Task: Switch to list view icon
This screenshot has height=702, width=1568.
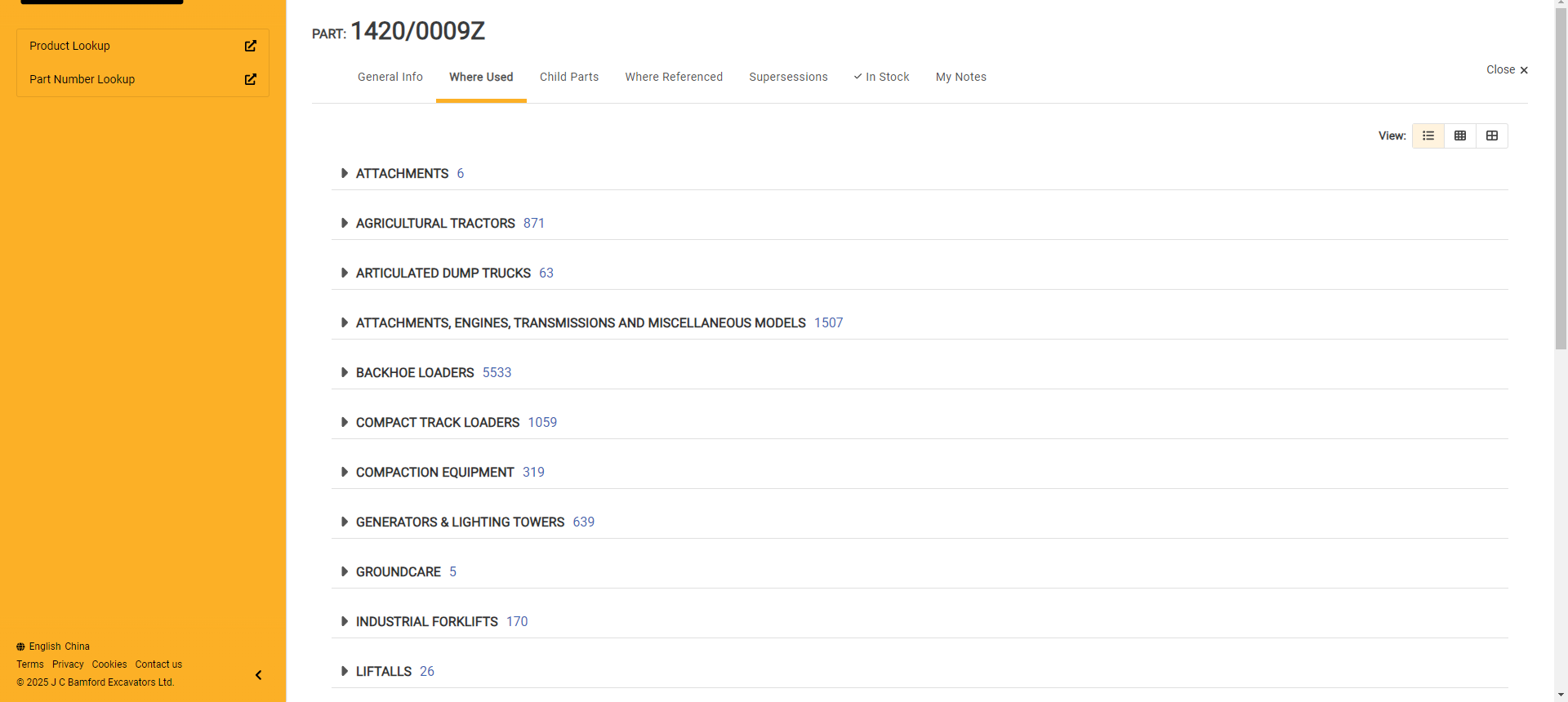Action: [1428, 136]
